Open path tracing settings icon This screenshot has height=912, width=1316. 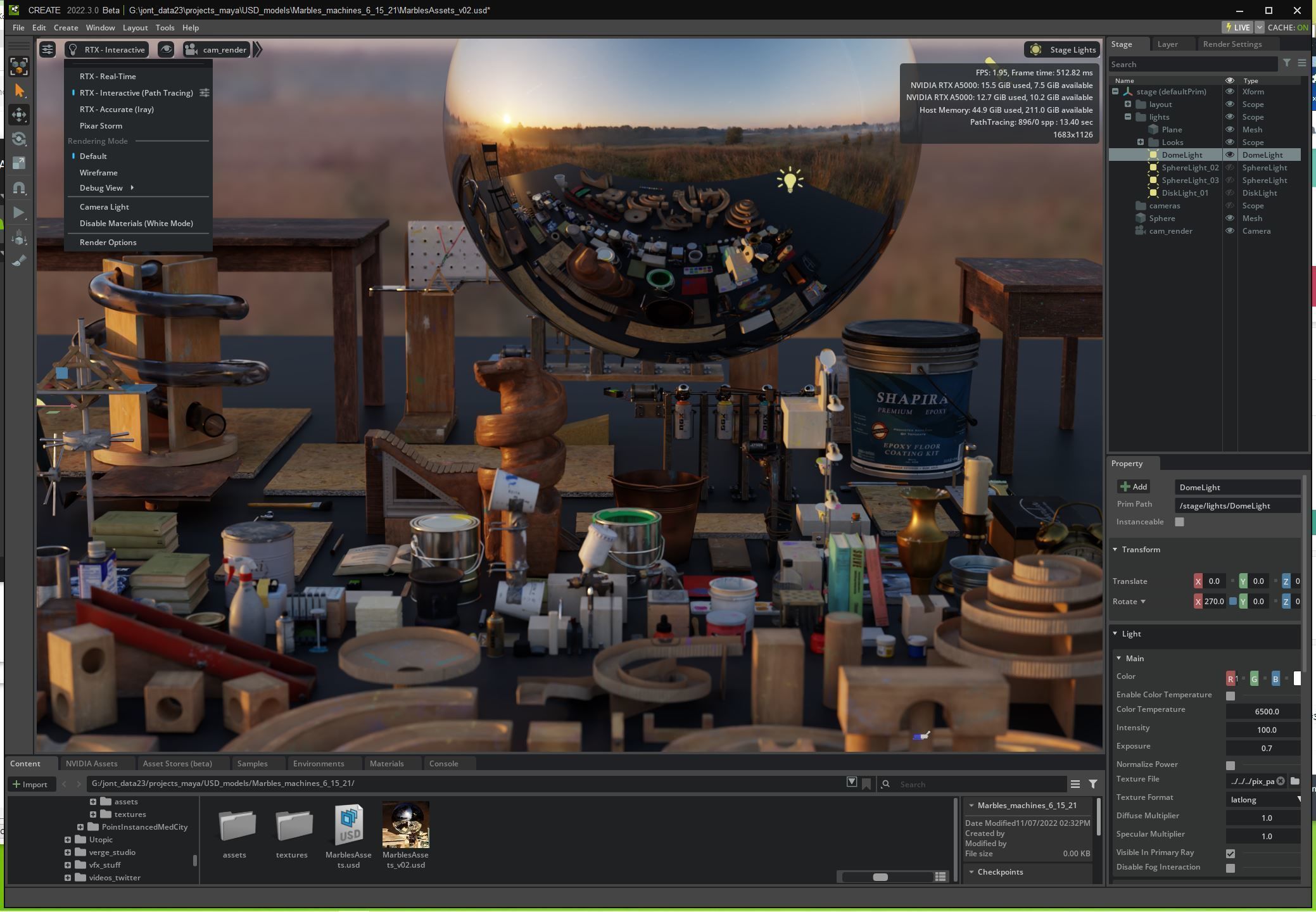(204, 93)
